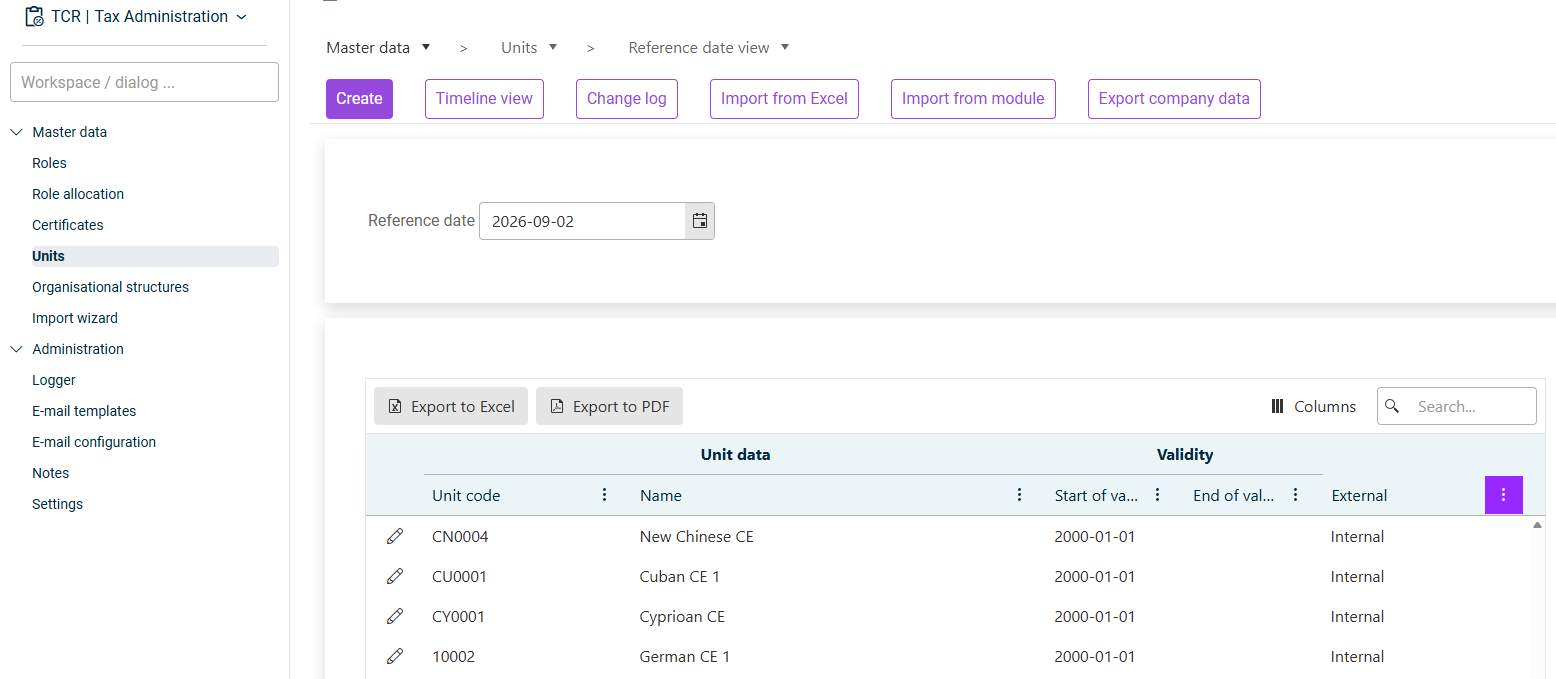The image size is (1556, 679).
Task: Click Import from module
Action: 973,99
